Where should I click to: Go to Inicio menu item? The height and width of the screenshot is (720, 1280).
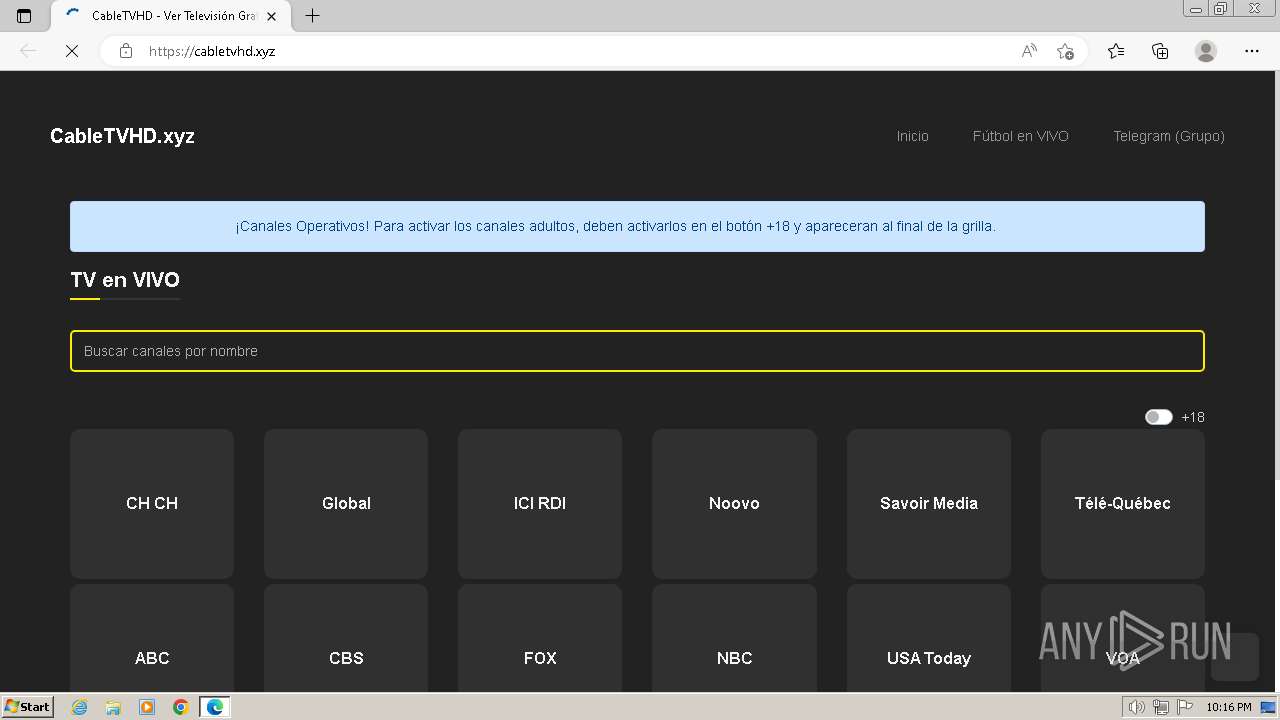click(912, 136)
